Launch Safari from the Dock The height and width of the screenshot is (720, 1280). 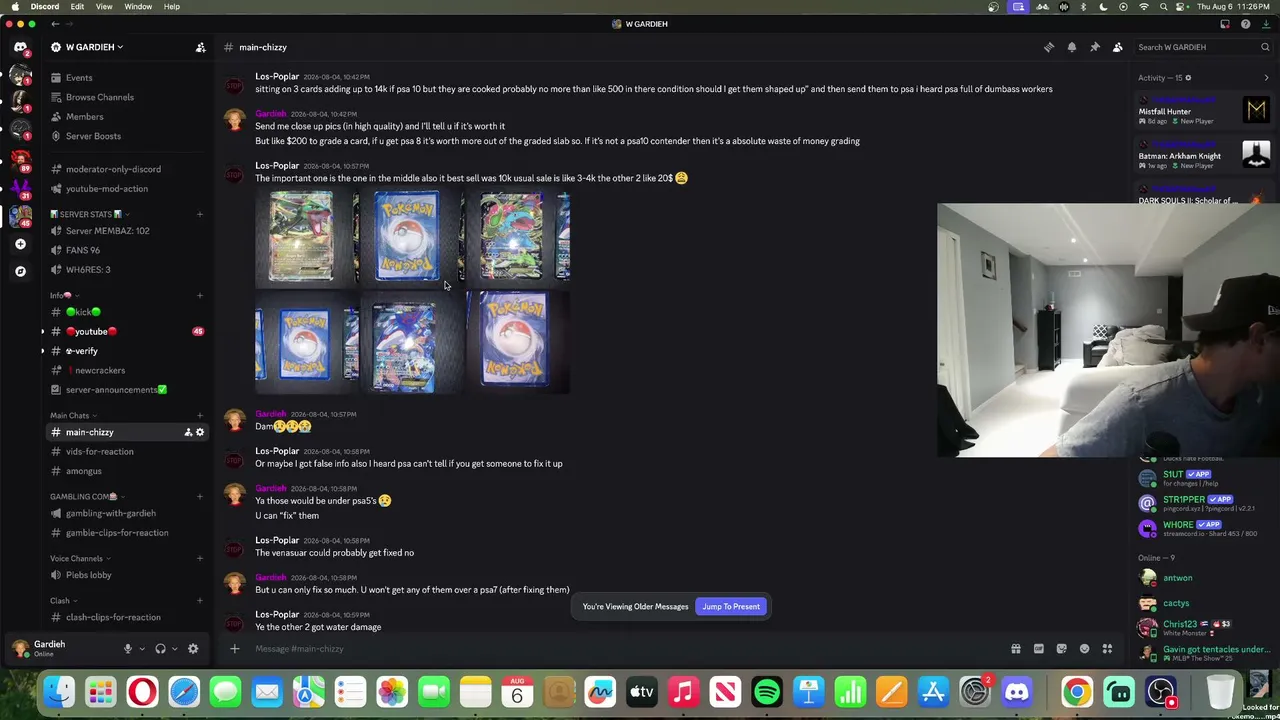click(x=184, y=692)
